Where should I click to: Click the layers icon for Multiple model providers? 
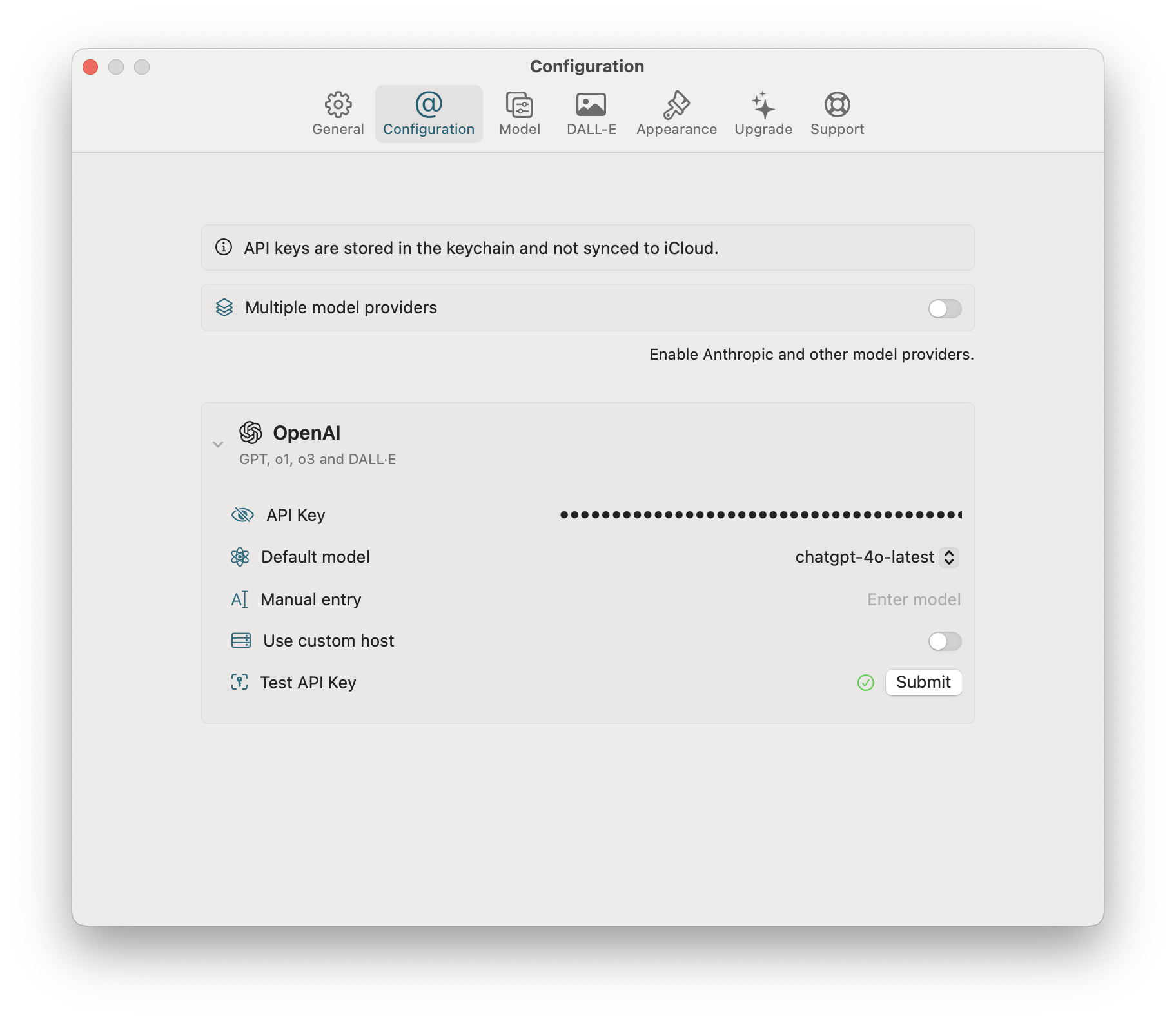pyautogui.click(x=224, y=307)
